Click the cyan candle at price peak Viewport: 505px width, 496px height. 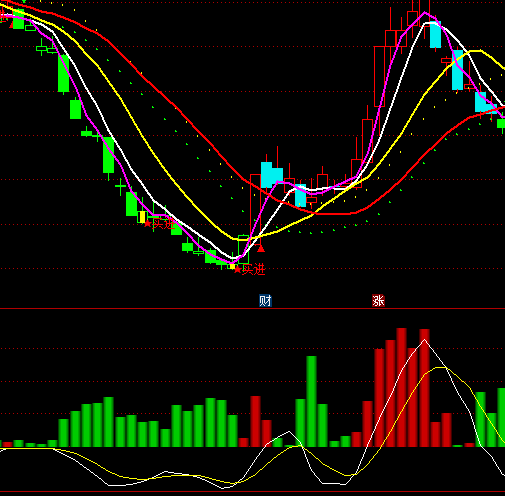pos(435,34)
